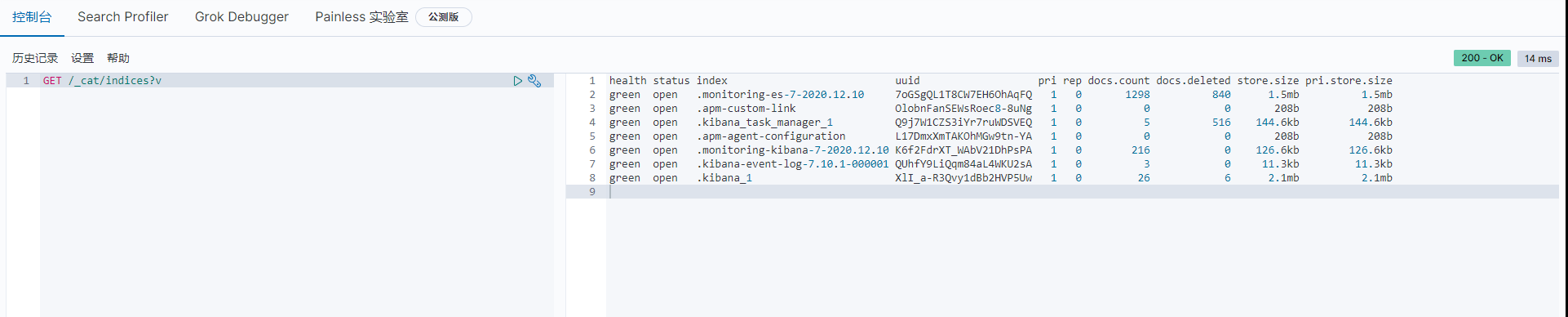
Task: Open 历史记录 history link
Action: pyautogui.click(x=35, y=58)
